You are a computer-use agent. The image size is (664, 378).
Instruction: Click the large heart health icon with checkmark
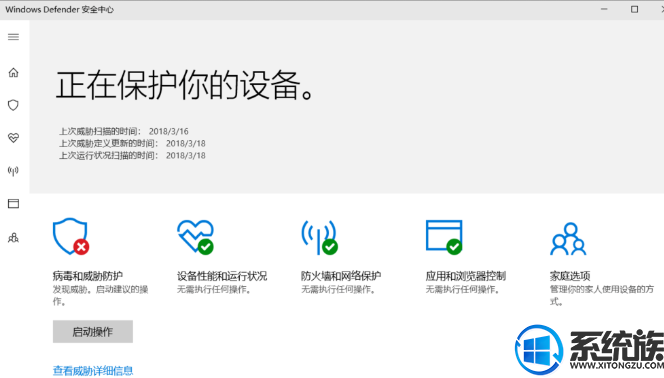[x=195, y=237]
